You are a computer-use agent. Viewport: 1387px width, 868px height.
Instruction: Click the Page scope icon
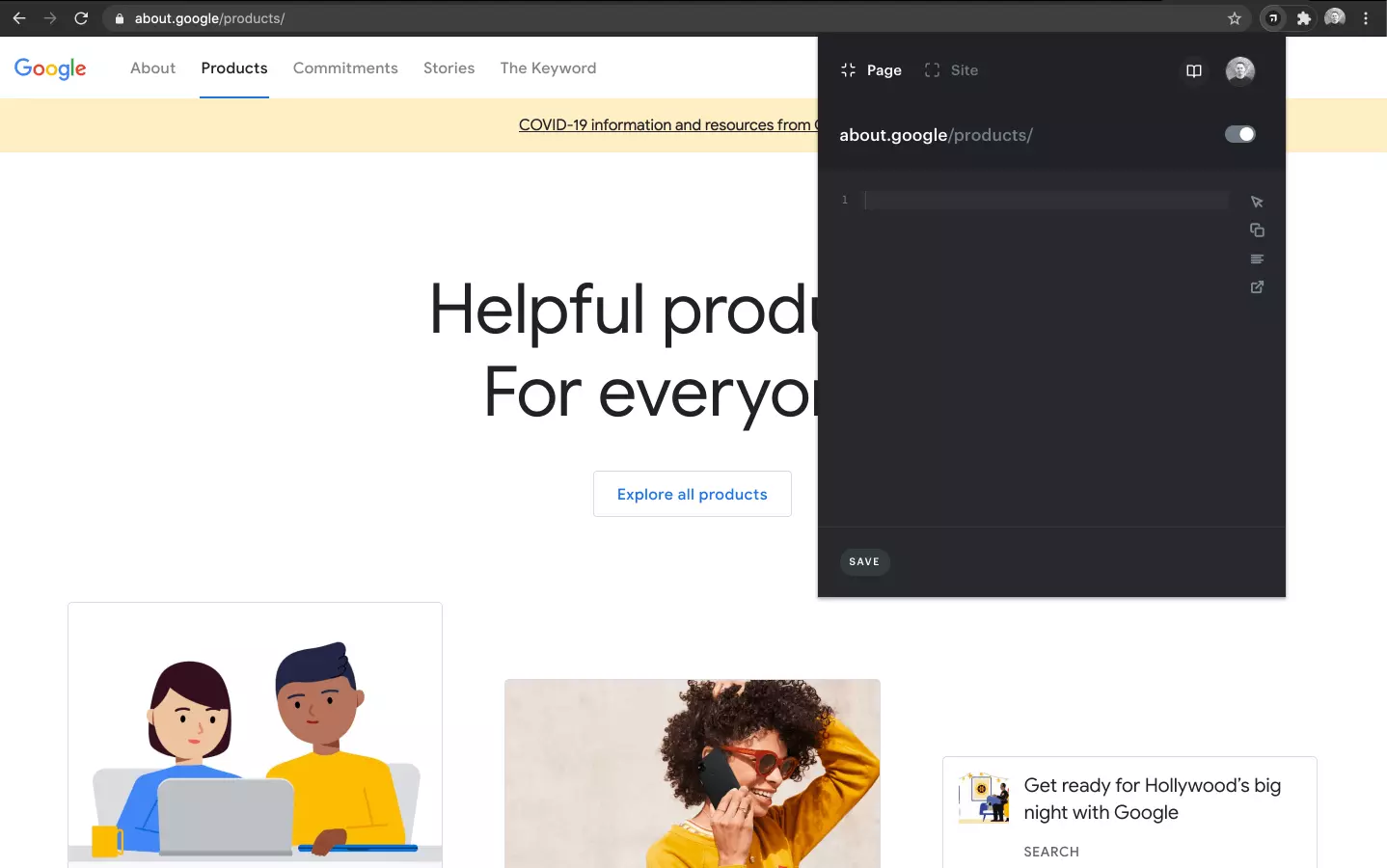pos(847,69)
